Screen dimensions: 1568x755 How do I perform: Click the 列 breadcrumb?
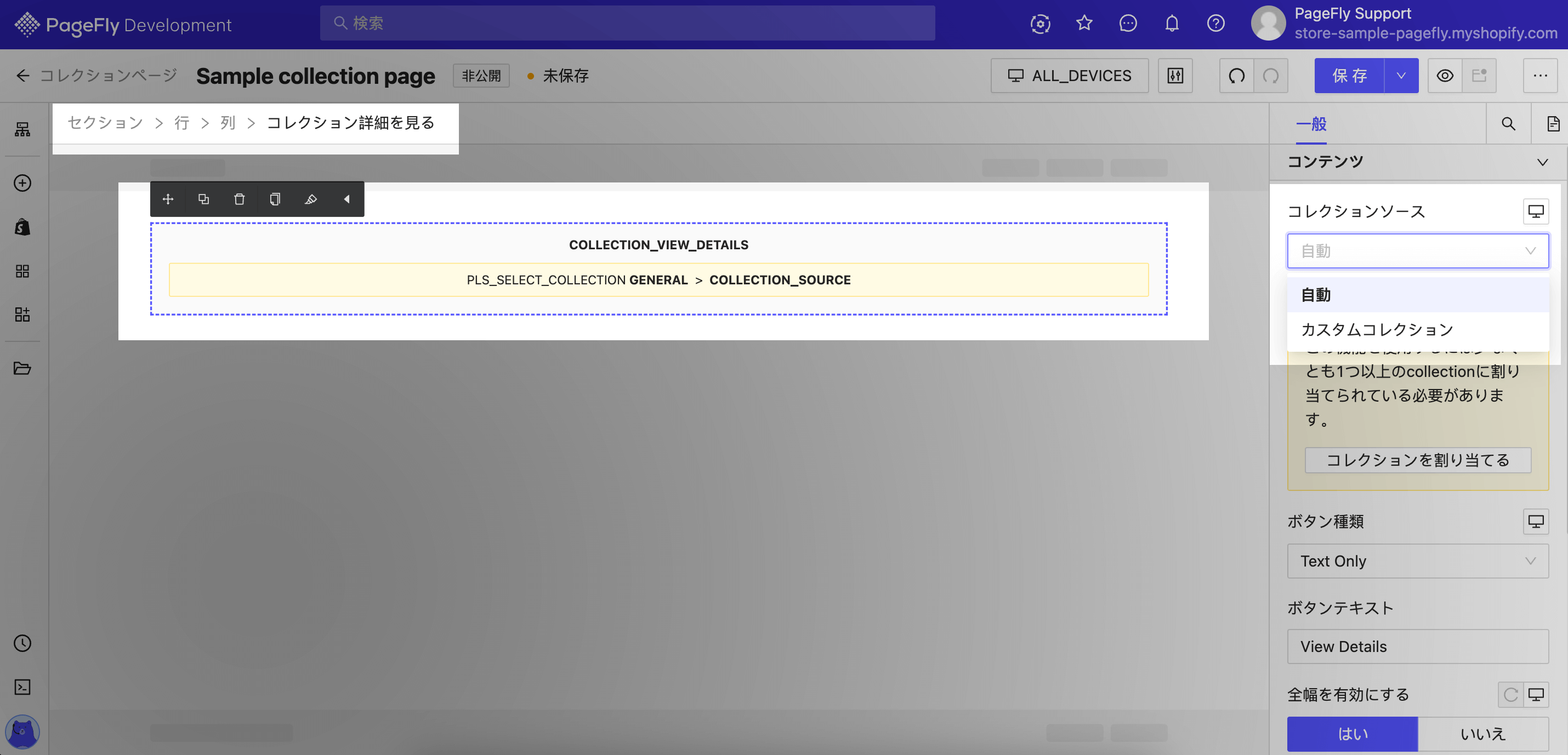[228, 123]
